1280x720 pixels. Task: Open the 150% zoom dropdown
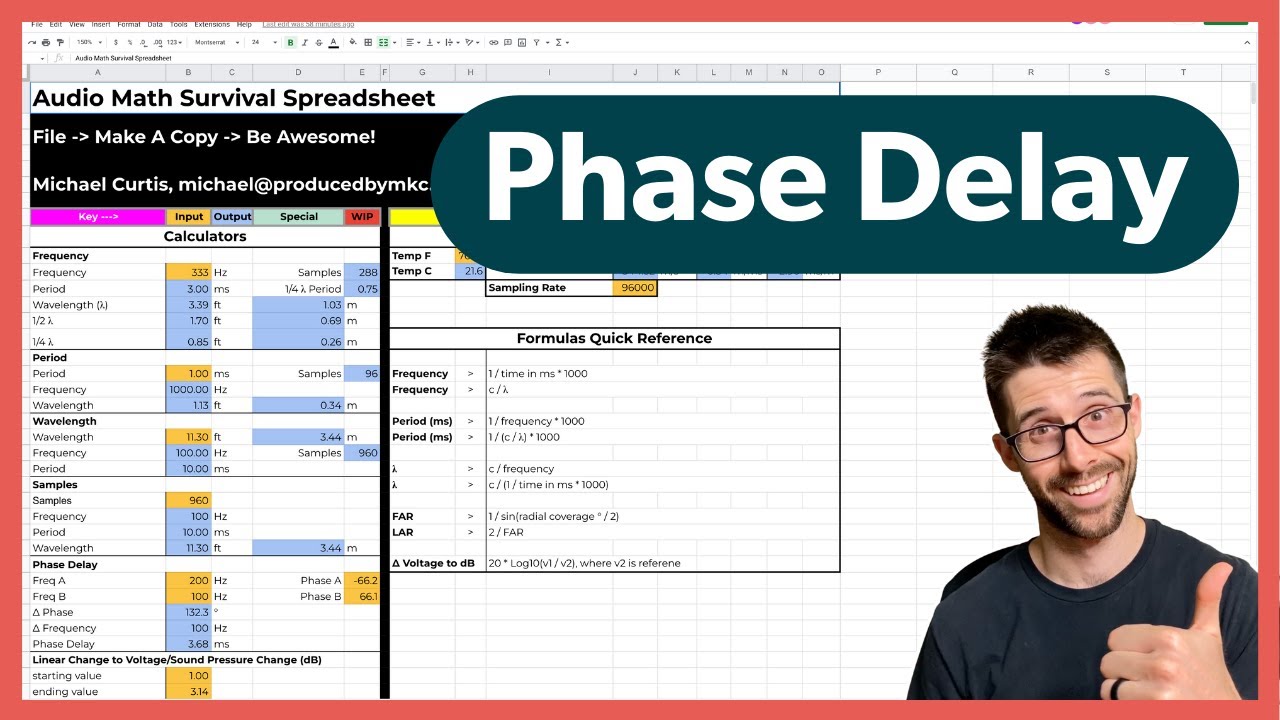pyautogui.click(x=89, y=42)
